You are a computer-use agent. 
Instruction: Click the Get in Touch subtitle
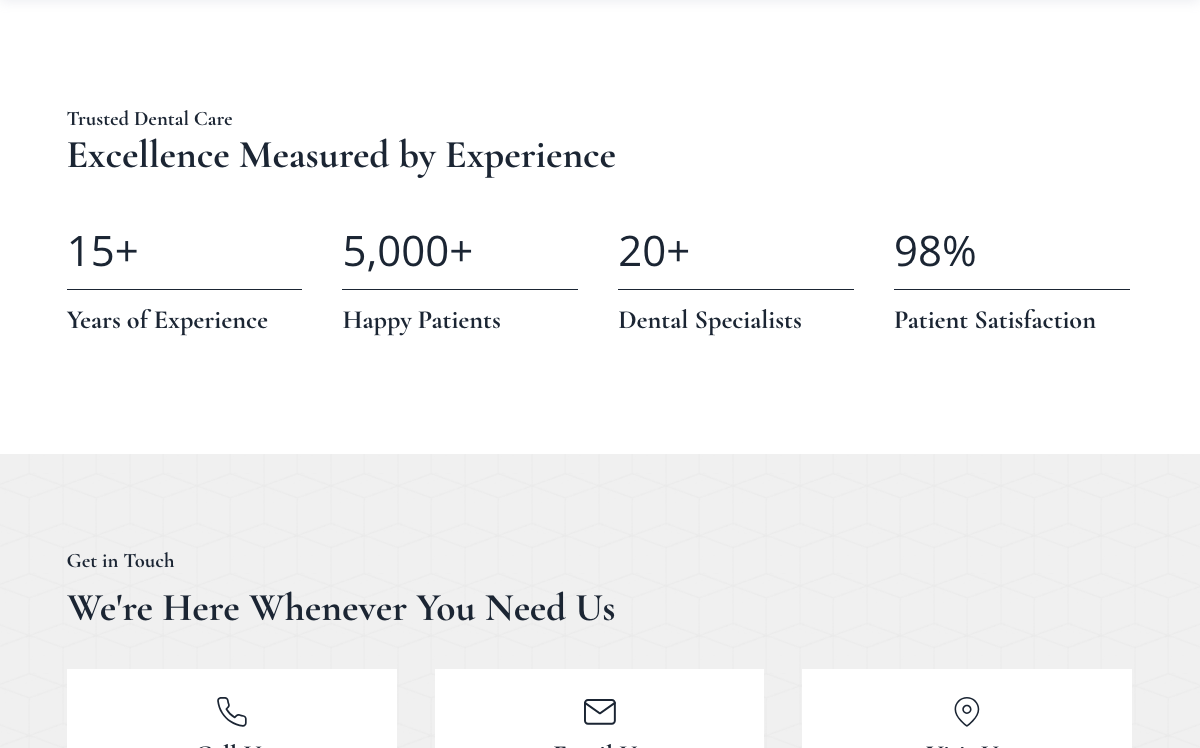tap(120, 560)
